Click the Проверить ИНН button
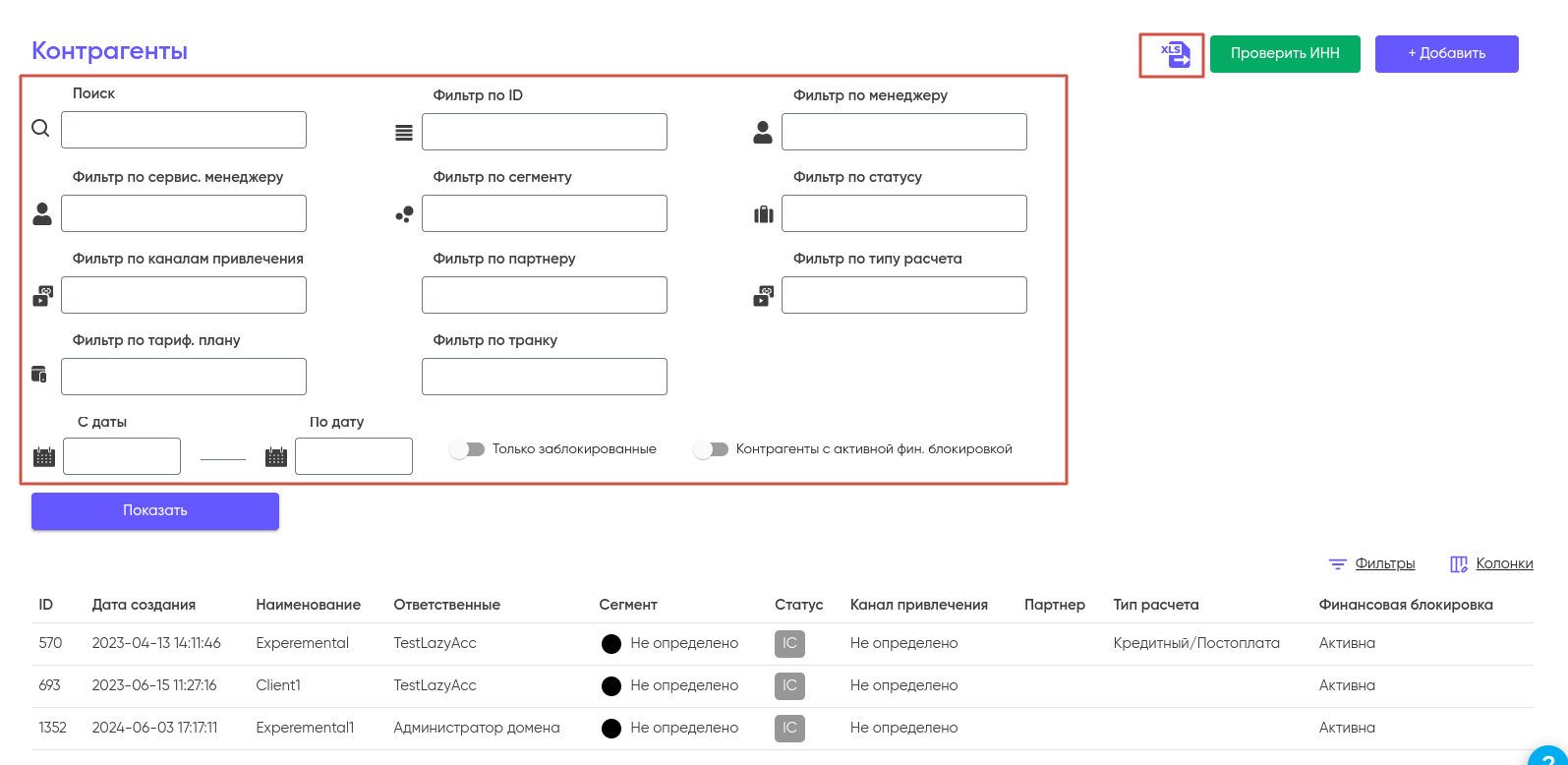 click(x=1284, y=54)
